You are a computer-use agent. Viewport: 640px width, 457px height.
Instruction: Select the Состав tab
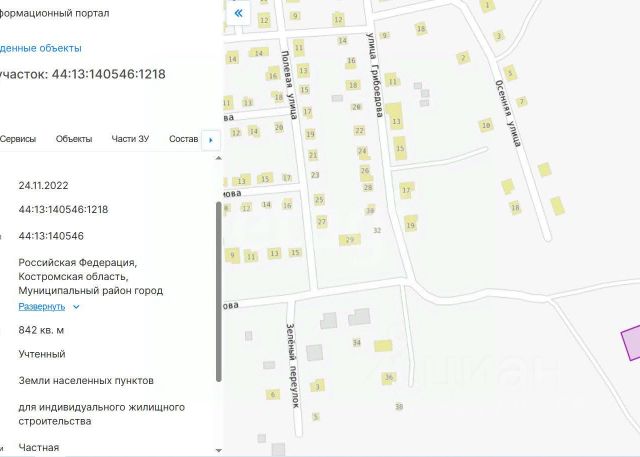(x=183, y=139)
